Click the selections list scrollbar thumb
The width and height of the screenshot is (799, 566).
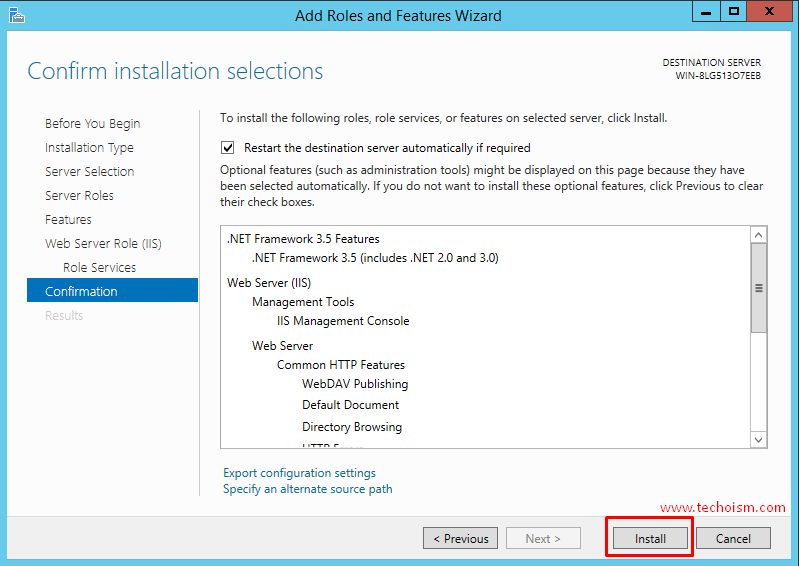click(758, 288)
